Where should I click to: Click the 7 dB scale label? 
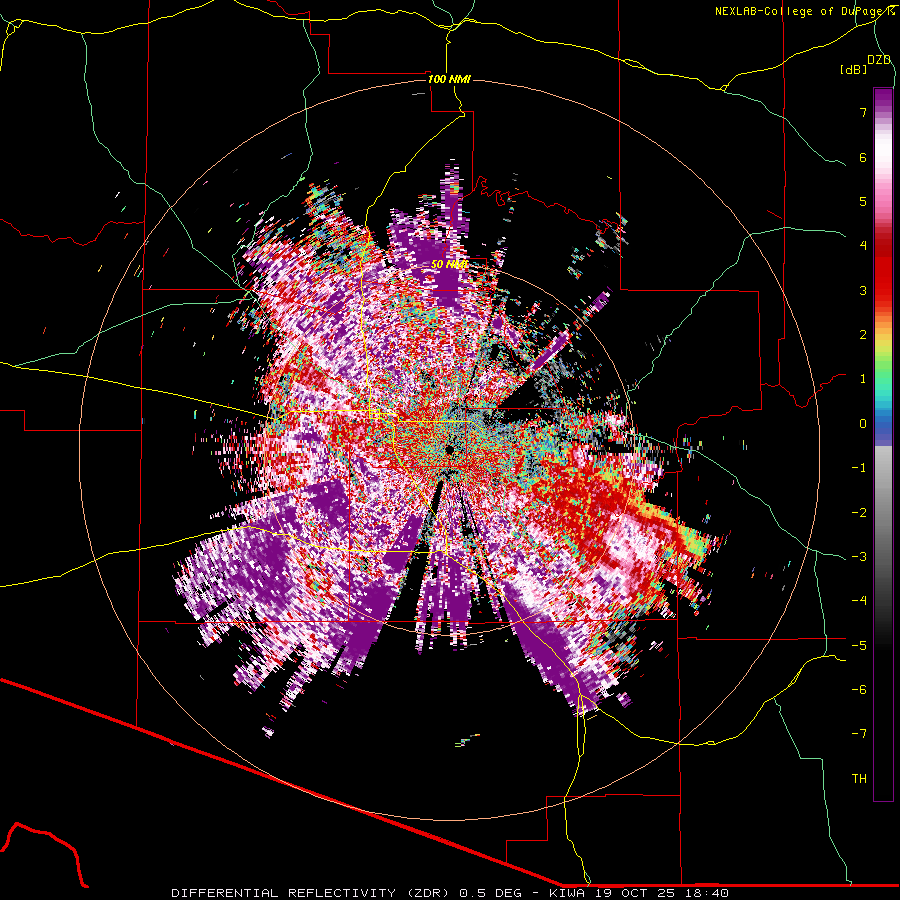coord(863,112)
